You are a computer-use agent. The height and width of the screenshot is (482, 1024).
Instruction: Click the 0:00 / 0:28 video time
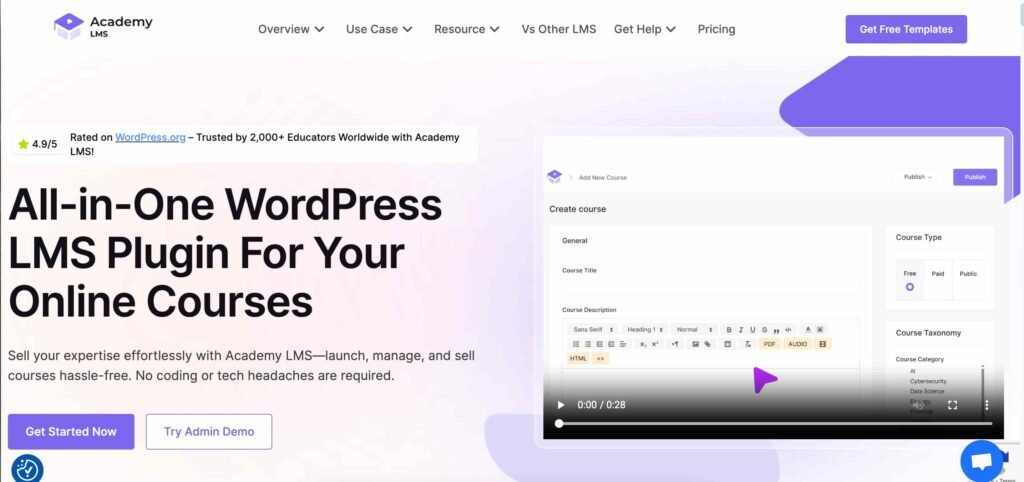tap(601, 405)
